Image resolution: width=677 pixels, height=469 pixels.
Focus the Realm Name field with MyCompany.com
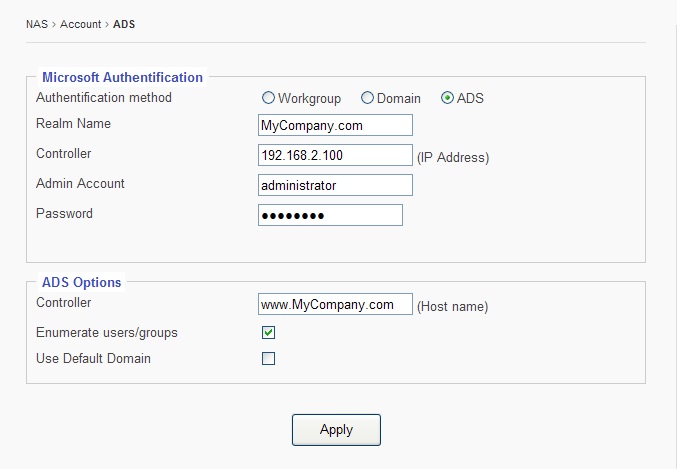point(335,125)
